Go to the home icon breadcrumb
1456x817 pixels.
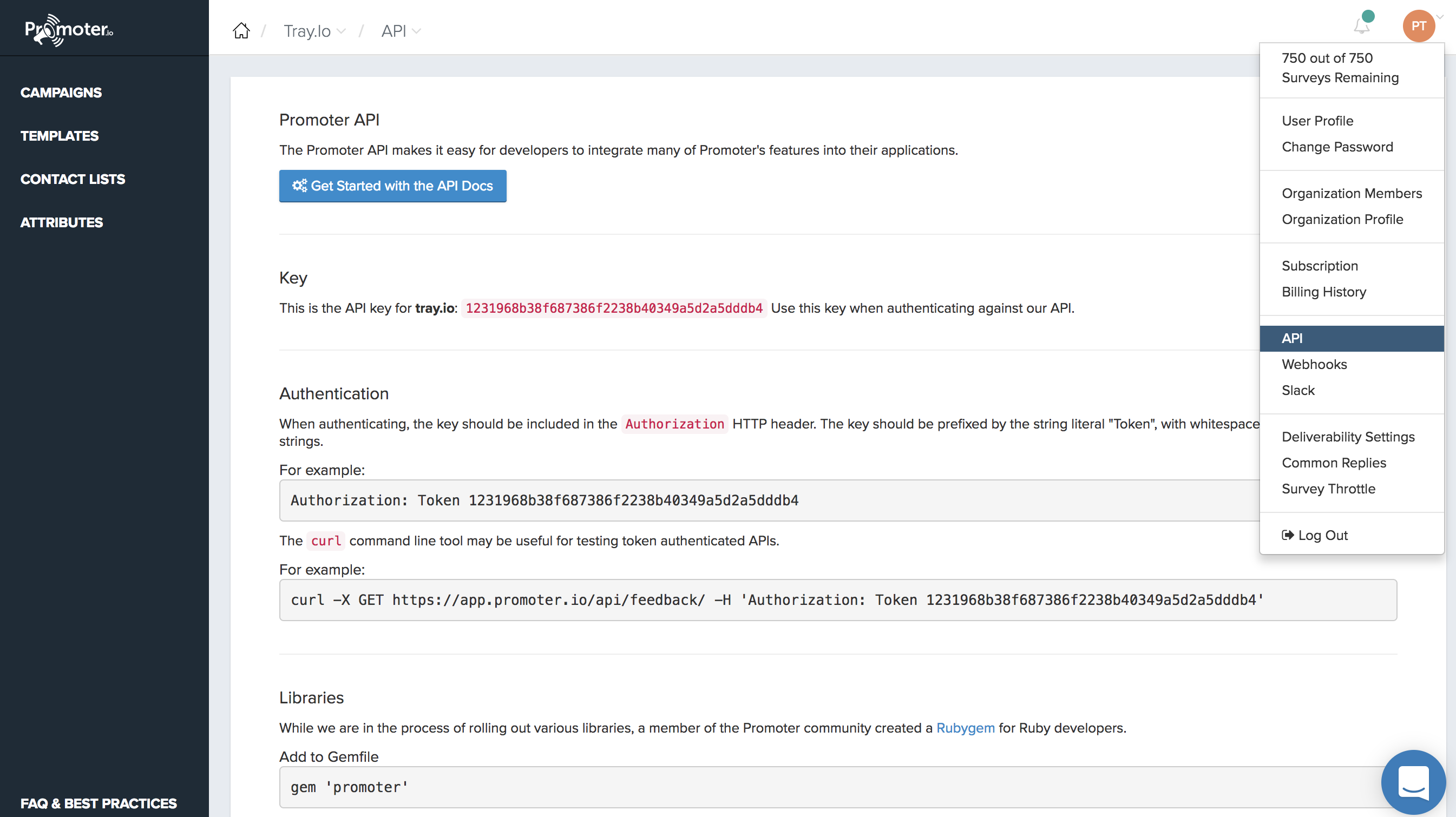[241, 30]
